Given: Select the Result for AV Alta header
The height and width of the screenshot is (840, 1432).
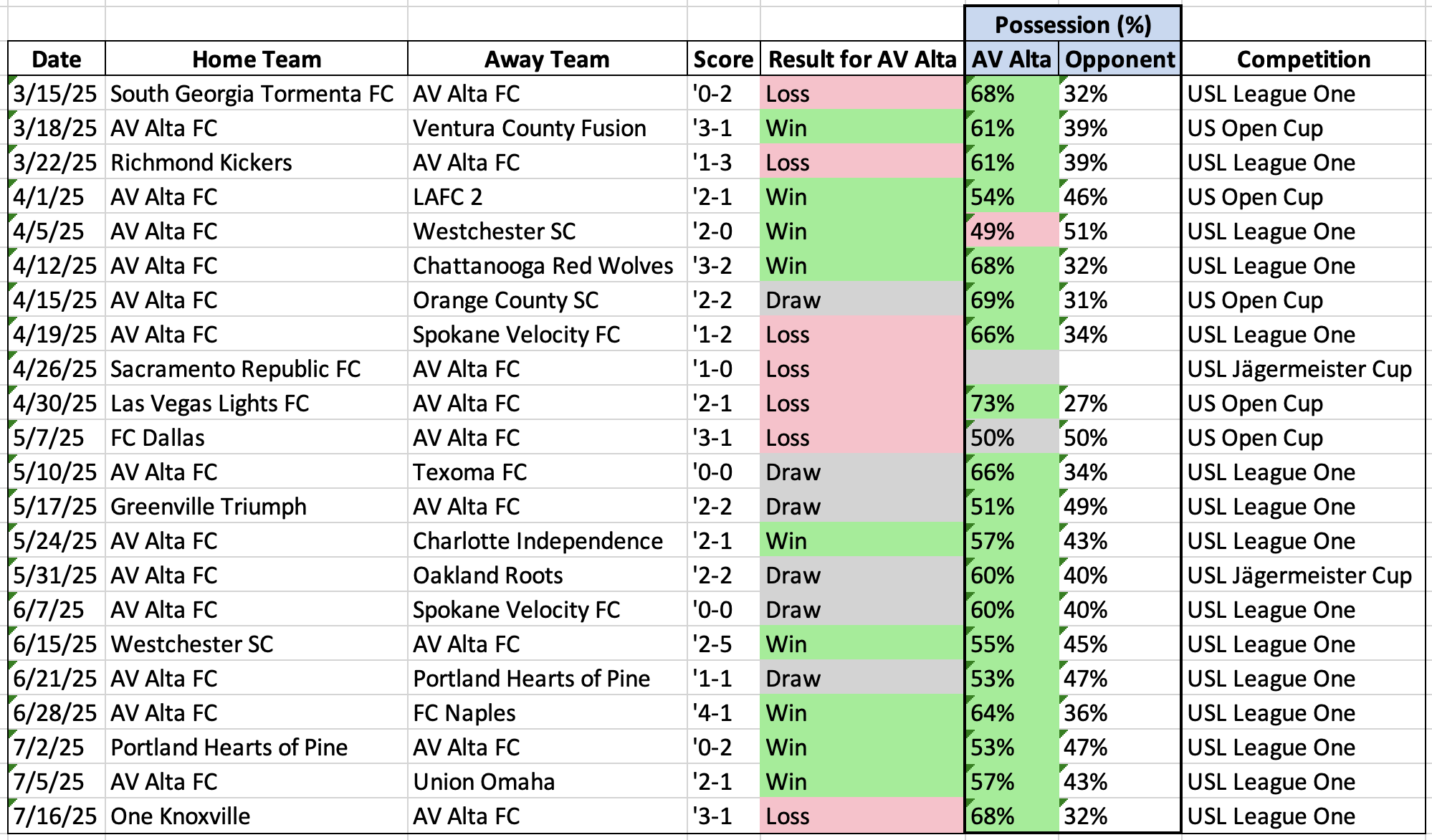Looking at the screenshot, I should 861,59.
